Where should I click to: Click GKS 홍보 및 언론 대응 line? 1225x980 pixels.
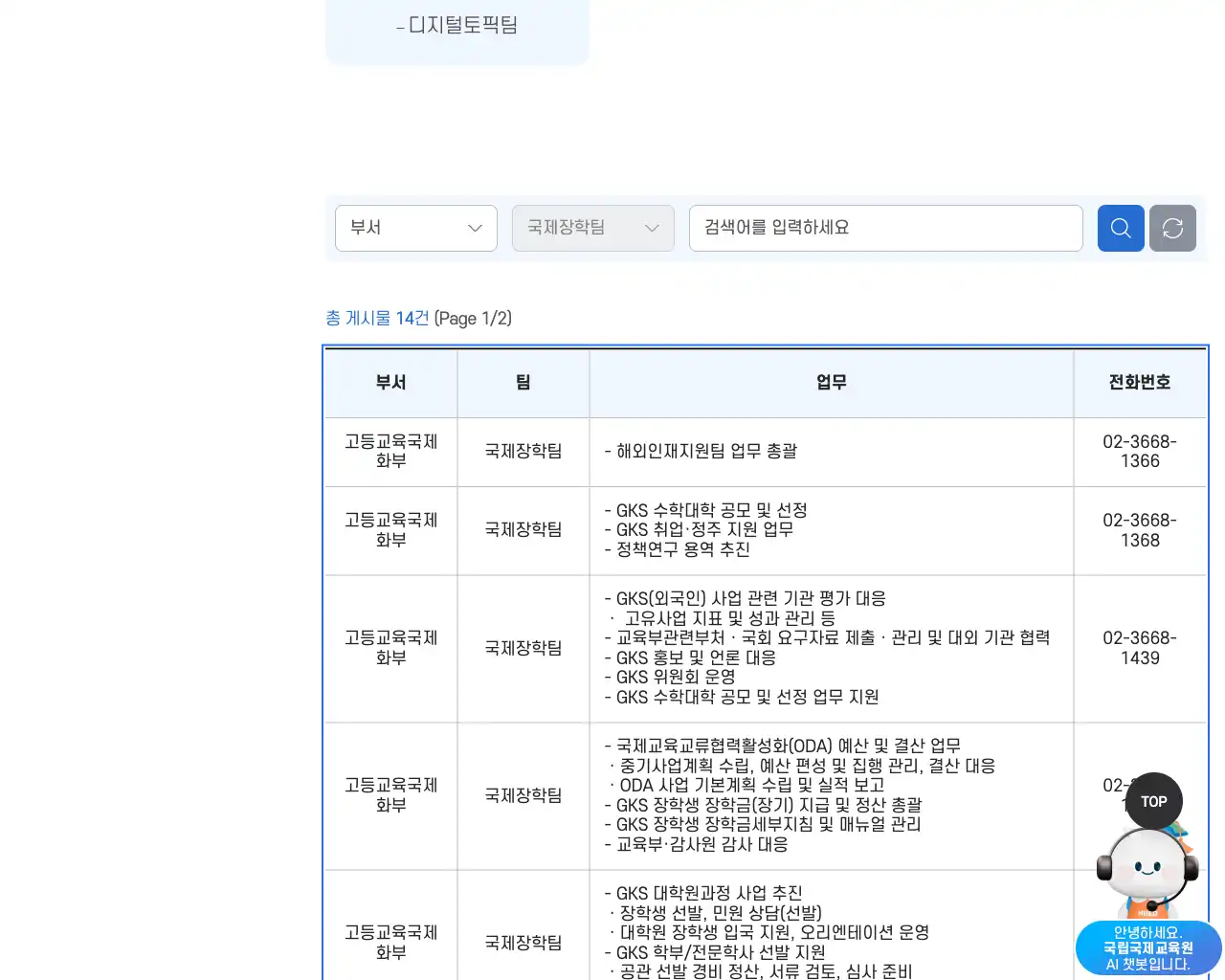click(690, 657)
